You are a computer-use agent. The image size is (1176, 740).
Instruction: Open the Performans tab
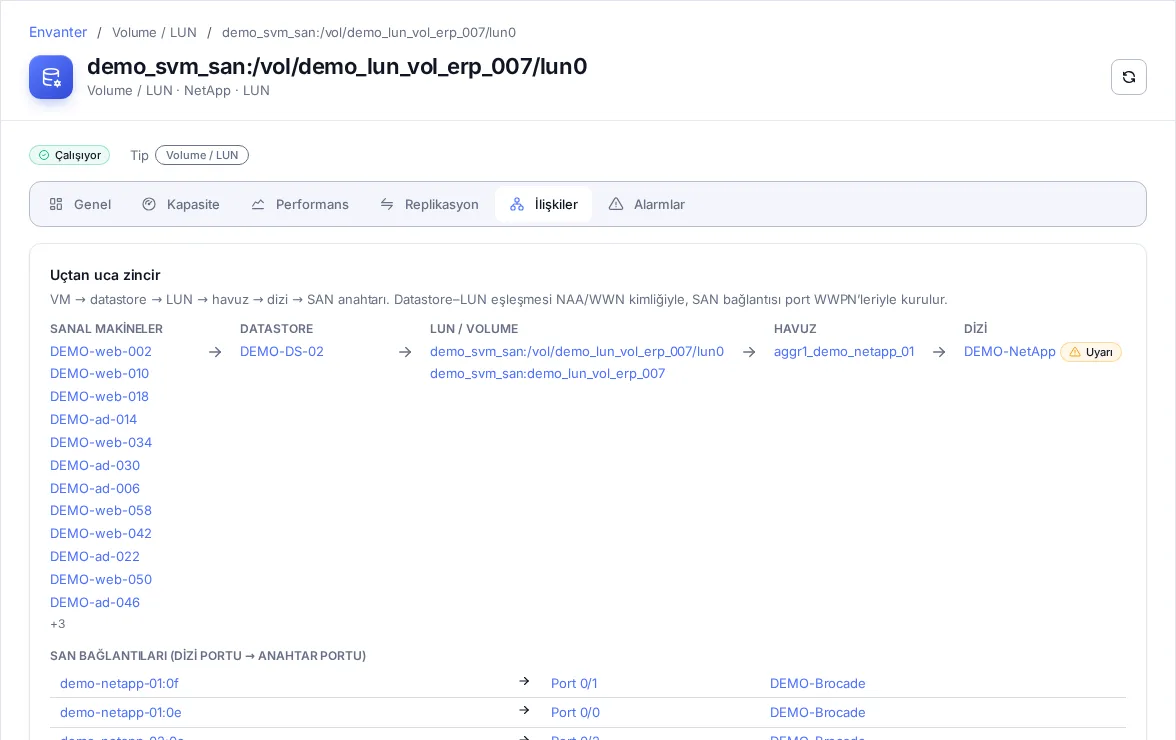[300, 204]
